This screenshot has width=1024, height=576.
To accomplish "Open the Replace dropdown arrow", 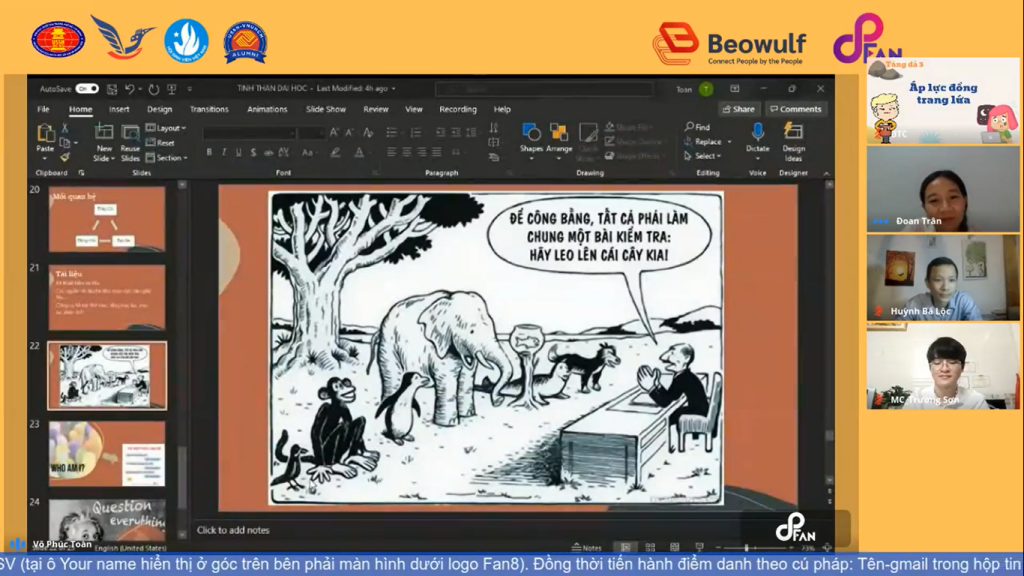I will (729, 142).
